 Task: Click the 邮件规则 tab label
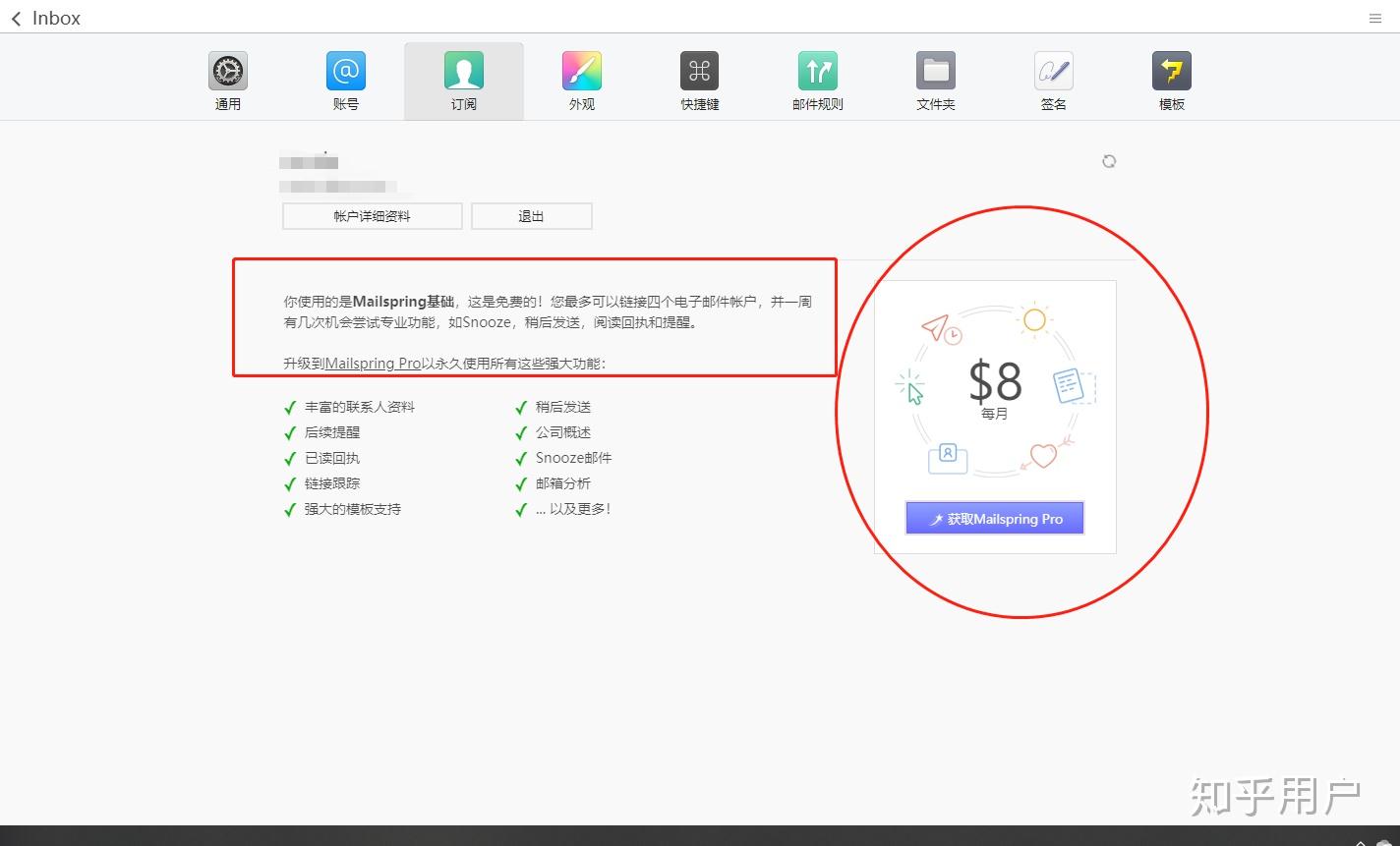(818, 104)
